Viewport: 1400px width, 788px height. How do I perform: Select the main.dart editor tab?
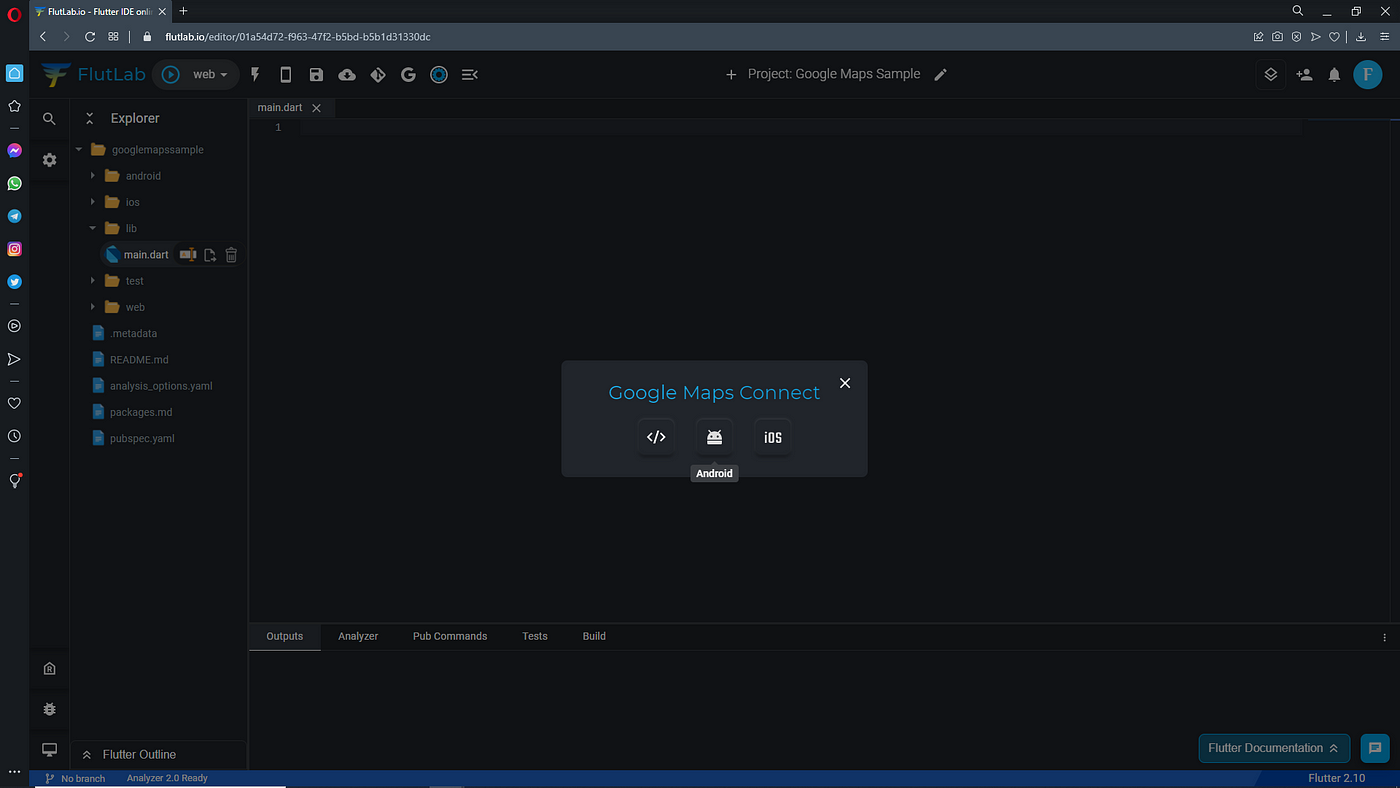[281, 108]
